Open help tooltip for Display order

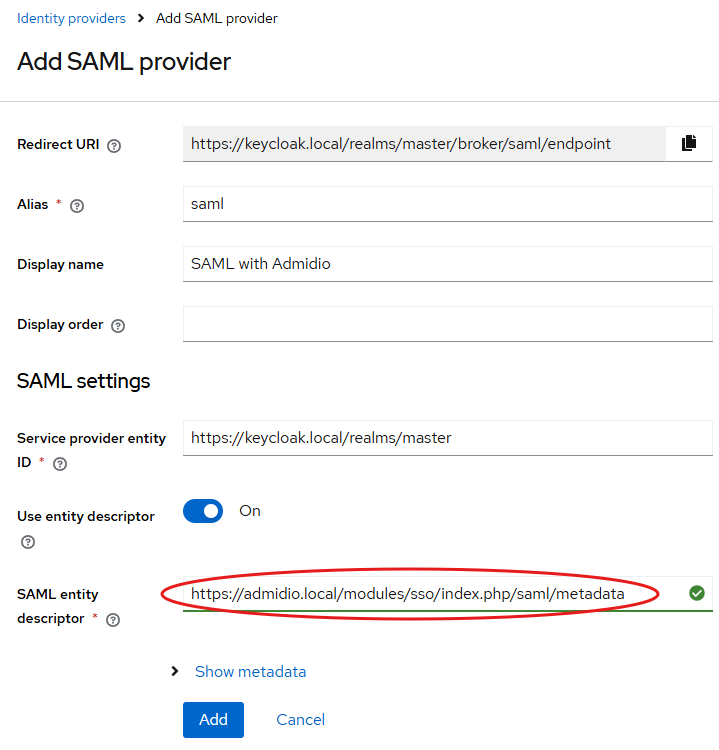(118, 326)
